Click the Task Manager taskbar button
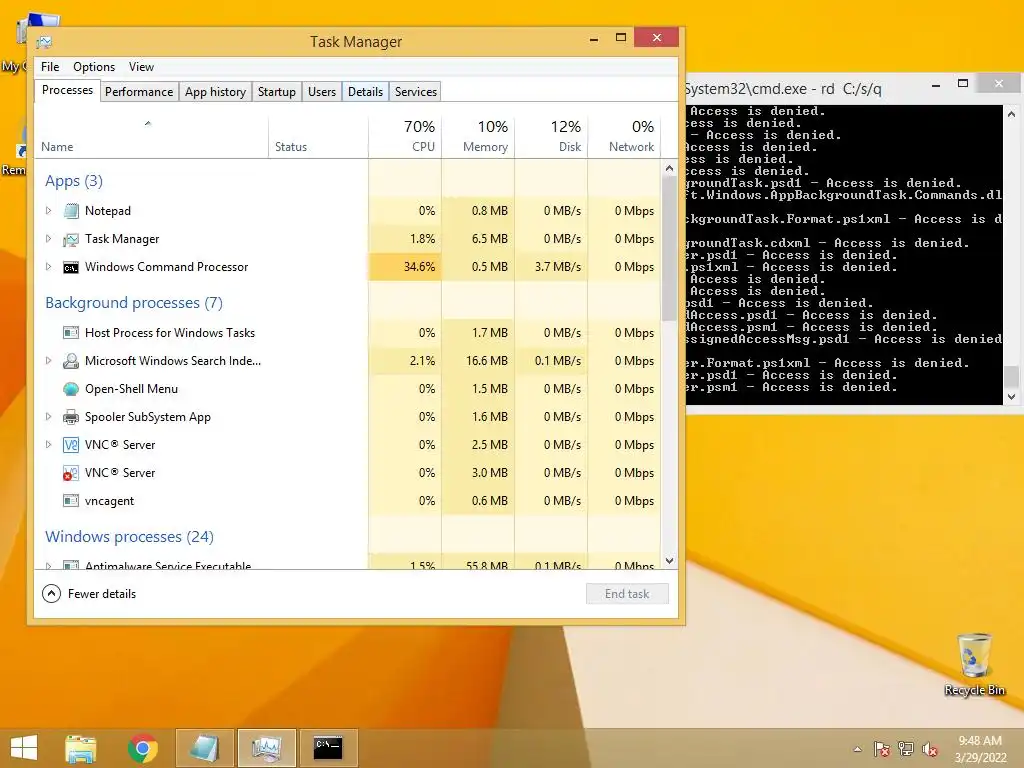Viewport: 1024px width, 768px height. (x=266, y=748)
